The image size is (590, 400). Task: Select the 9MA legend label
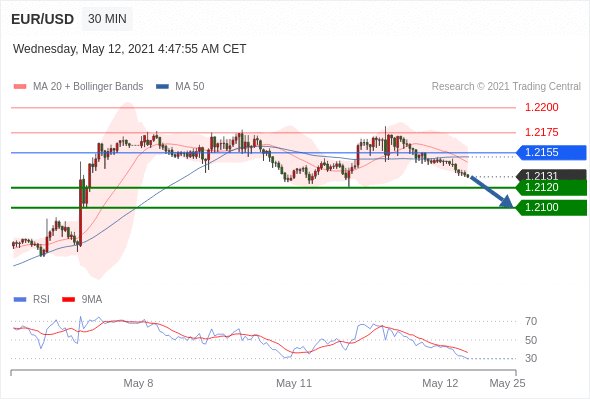[x=92, y=300]
